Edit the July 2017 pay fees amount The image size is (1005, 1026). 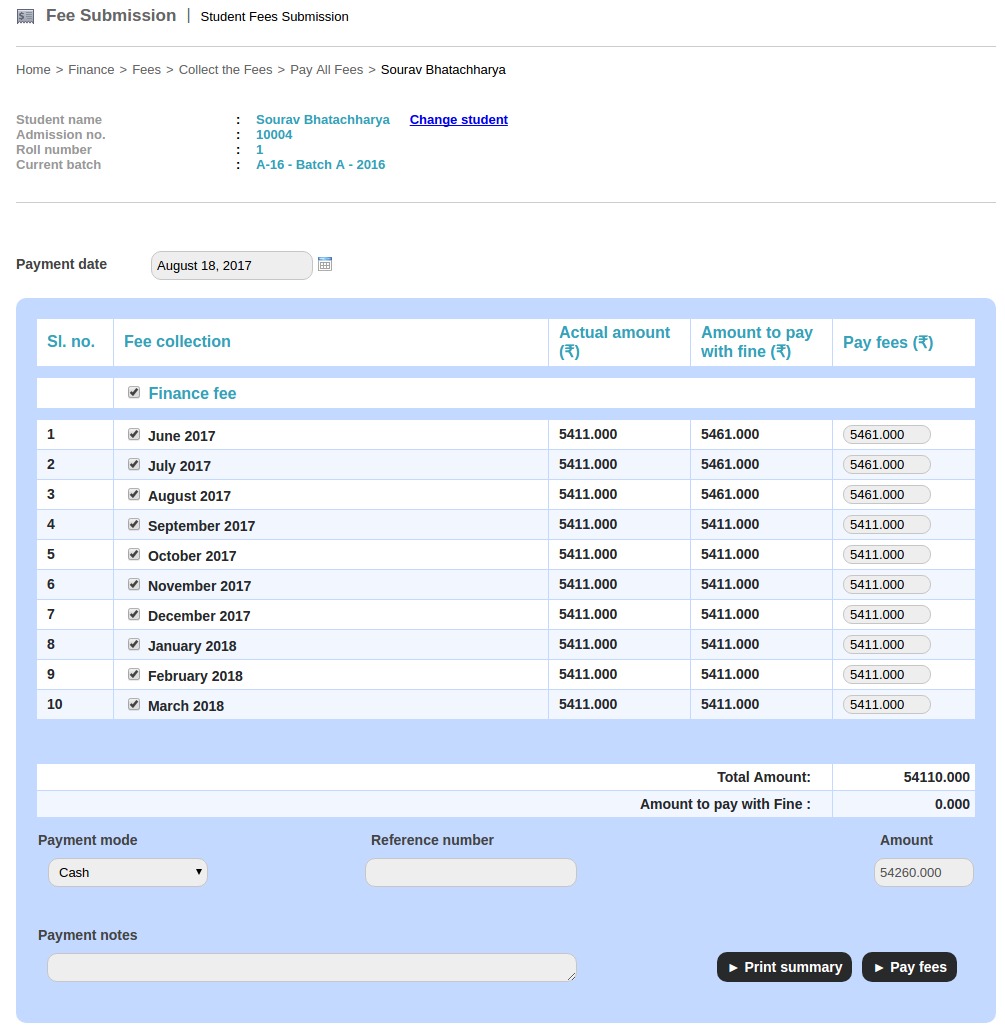point(886,464)
